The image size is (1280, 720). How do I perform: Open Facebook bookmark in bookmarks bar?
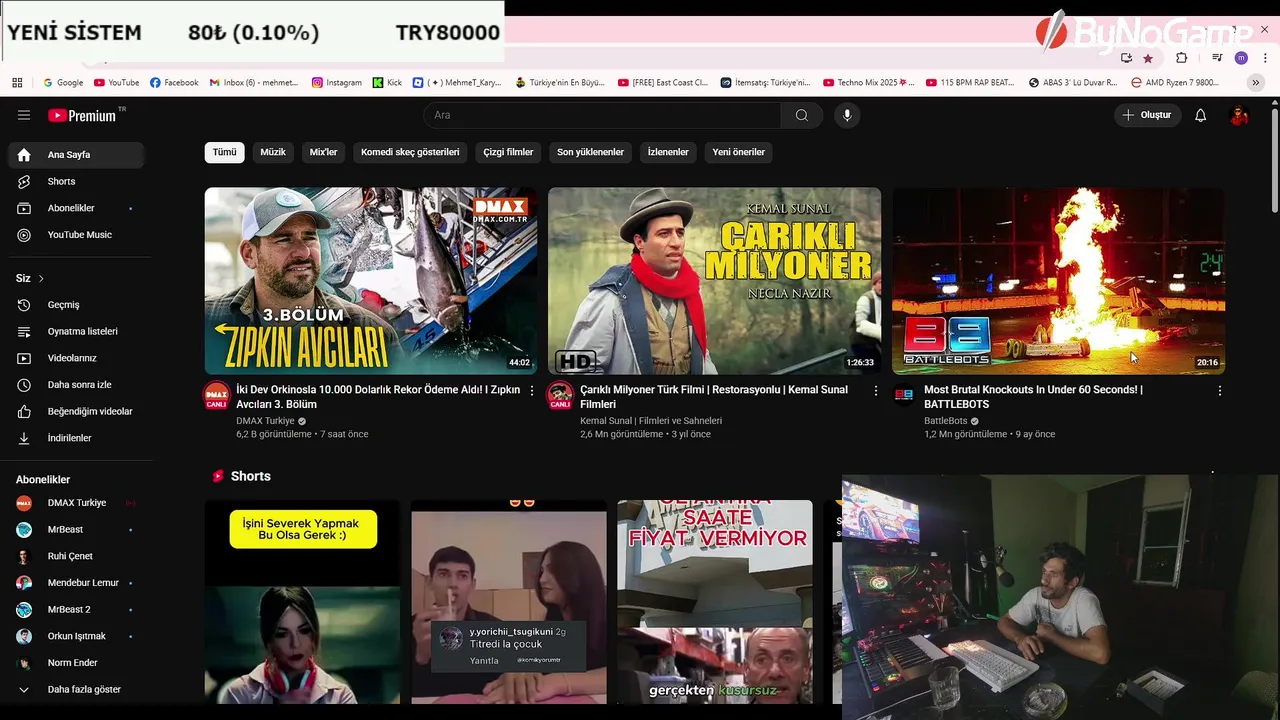point(174,83)
